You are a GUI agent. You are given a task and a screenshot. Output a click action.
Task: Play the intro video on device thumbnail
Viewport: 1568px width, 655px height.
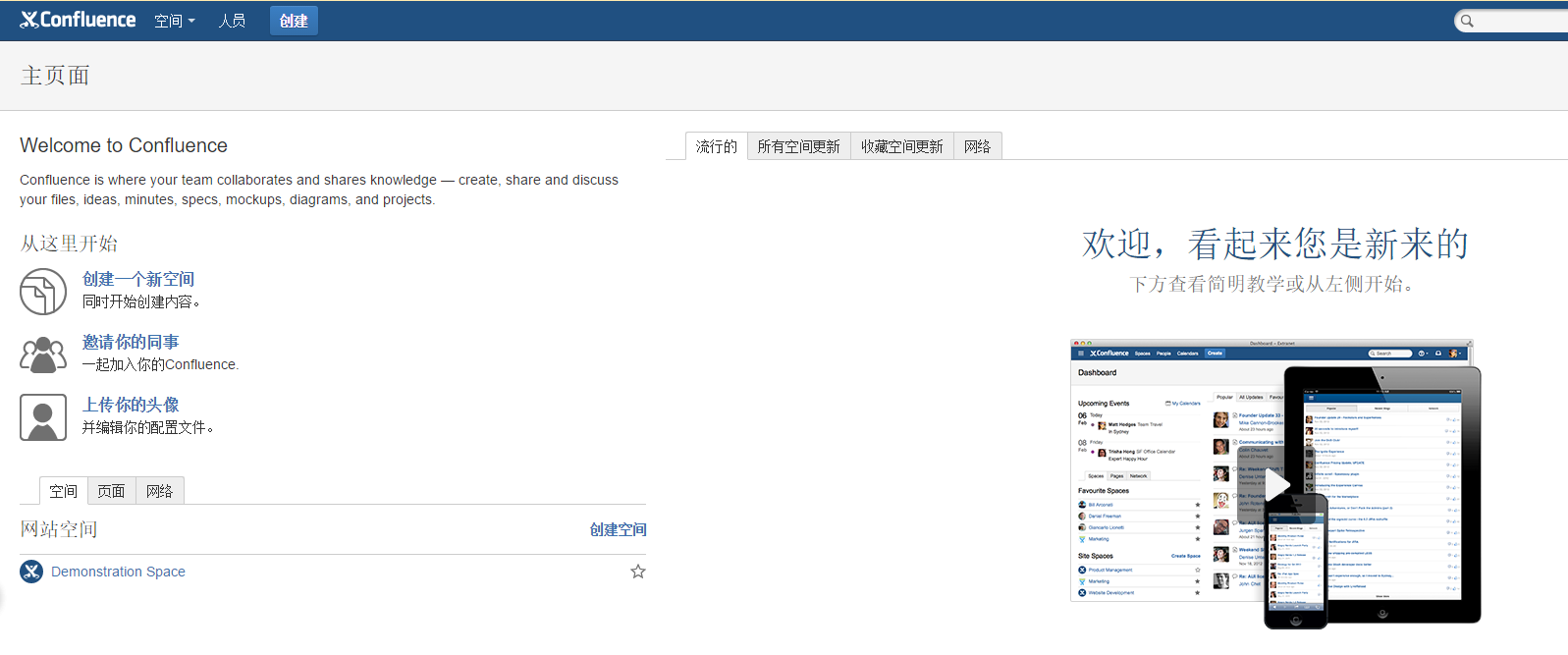[x=1275, y=484]
